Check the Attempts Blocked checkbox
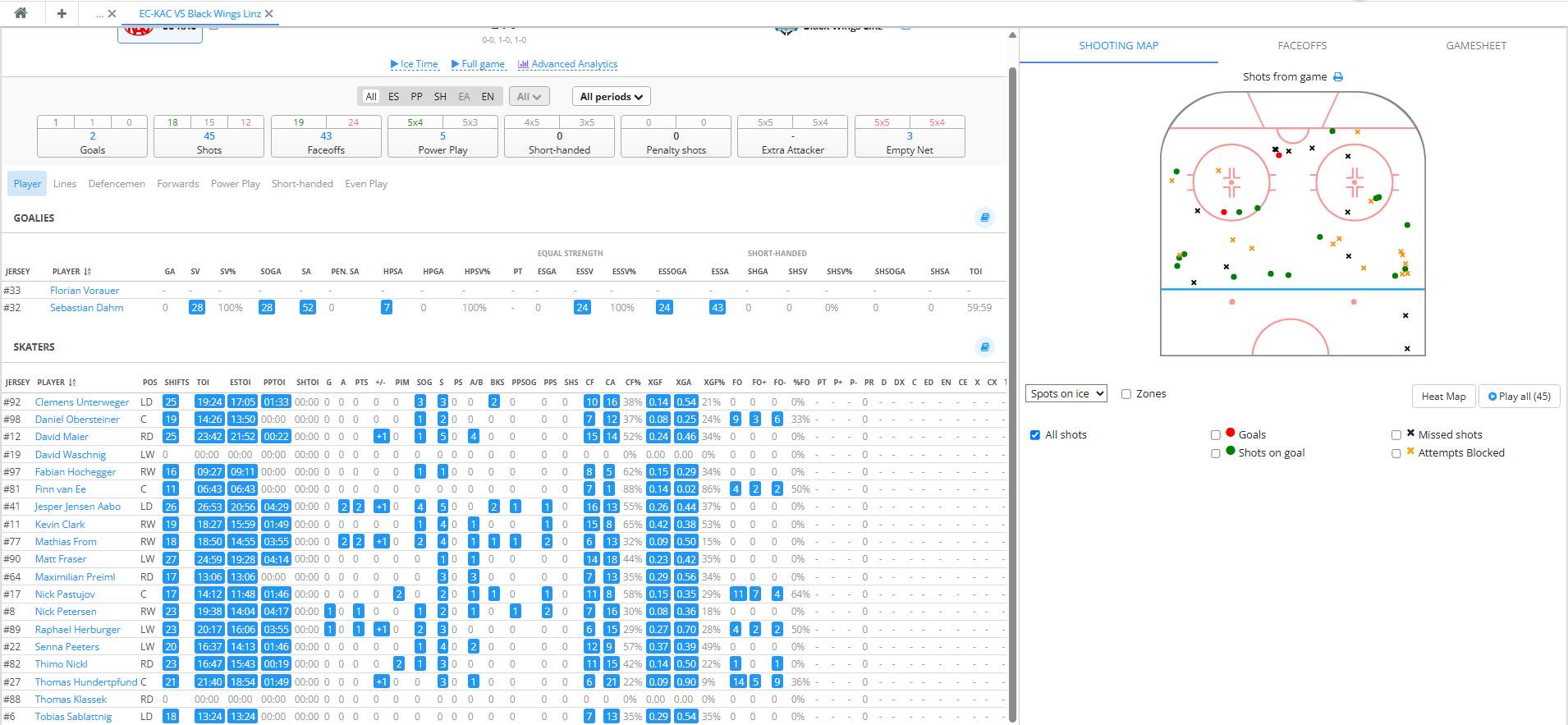 pyautogui.click(x=1396, y=453)
